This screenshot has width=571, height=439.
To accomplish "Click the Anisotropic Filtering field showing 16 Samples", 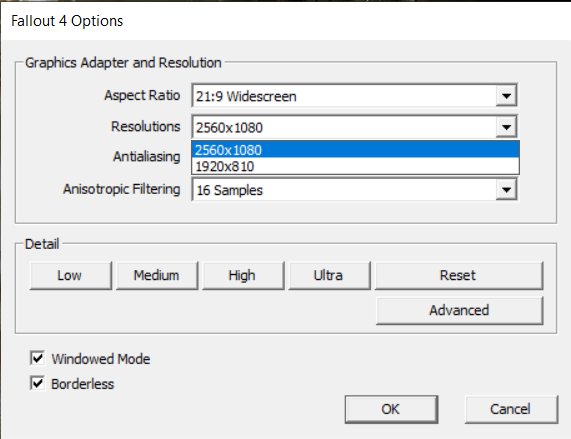I will pos(354,190).
